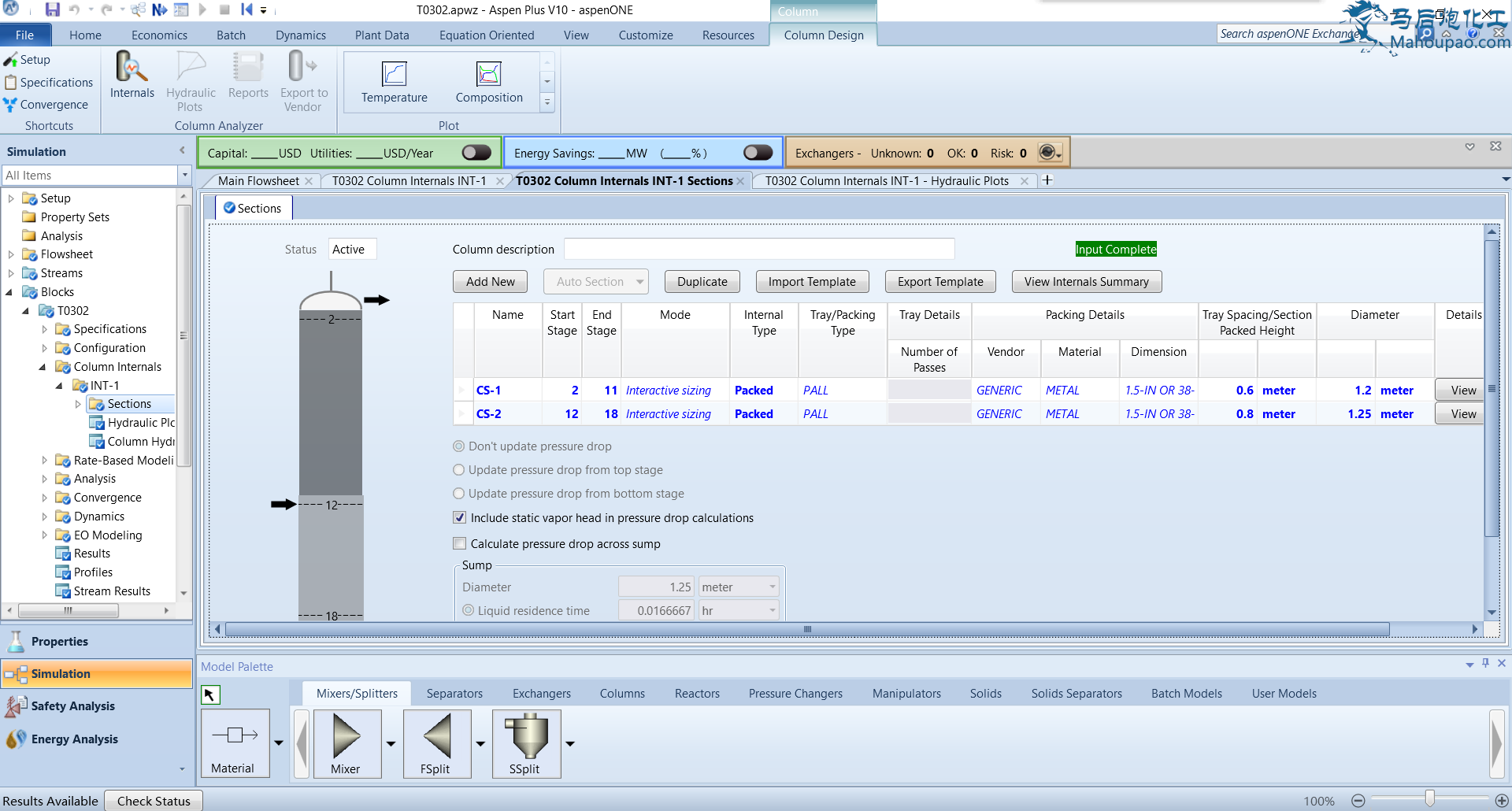Select Don't update pressure drop option

point(458,446)
